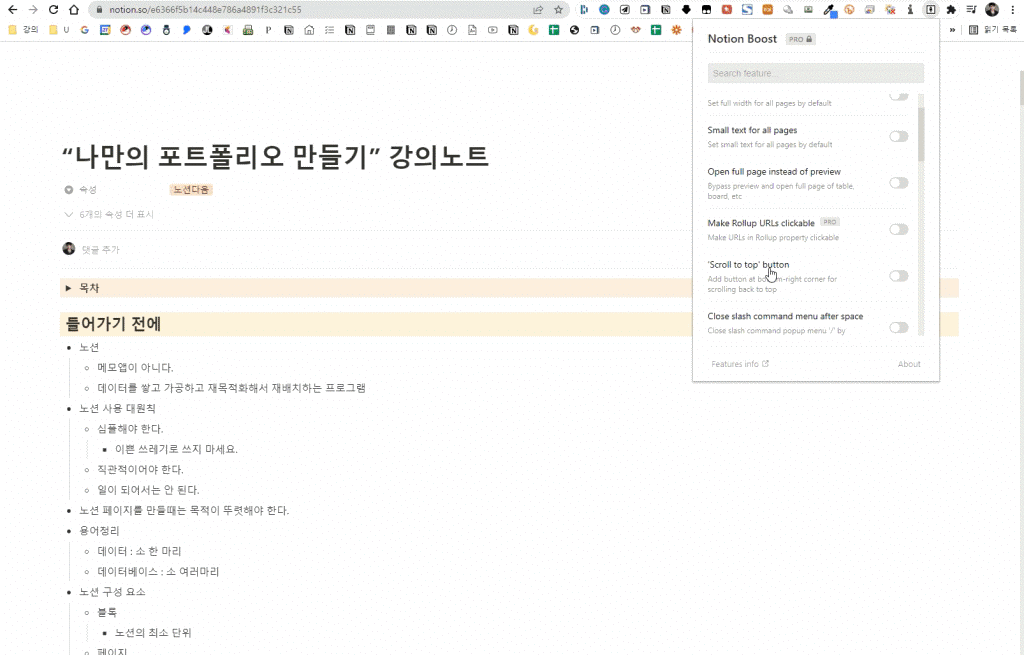Click the letter 'i' info extension icon
This screenshot has height=655, width=1024.
click(x=910, y=10)
